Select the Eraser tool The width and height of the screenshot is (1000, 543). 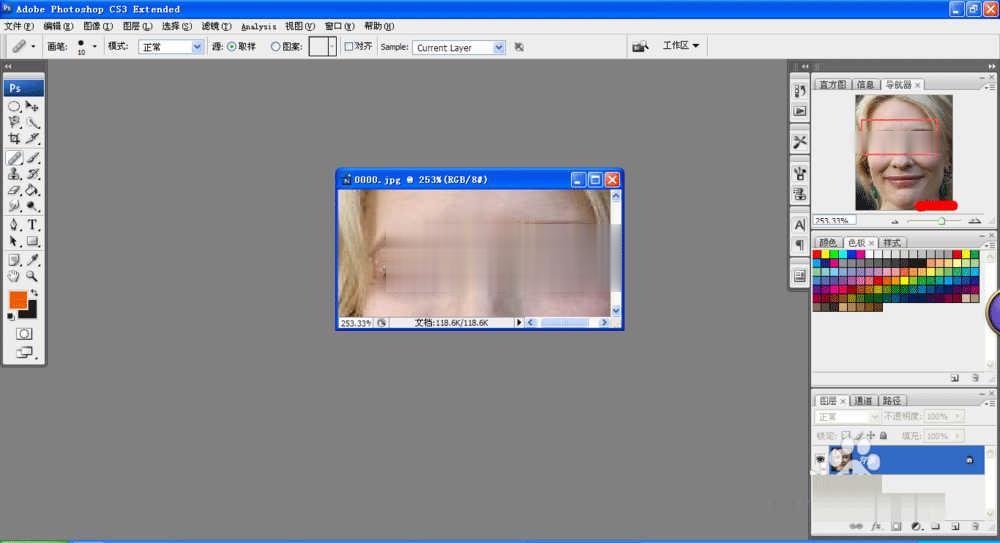[14, 190]
